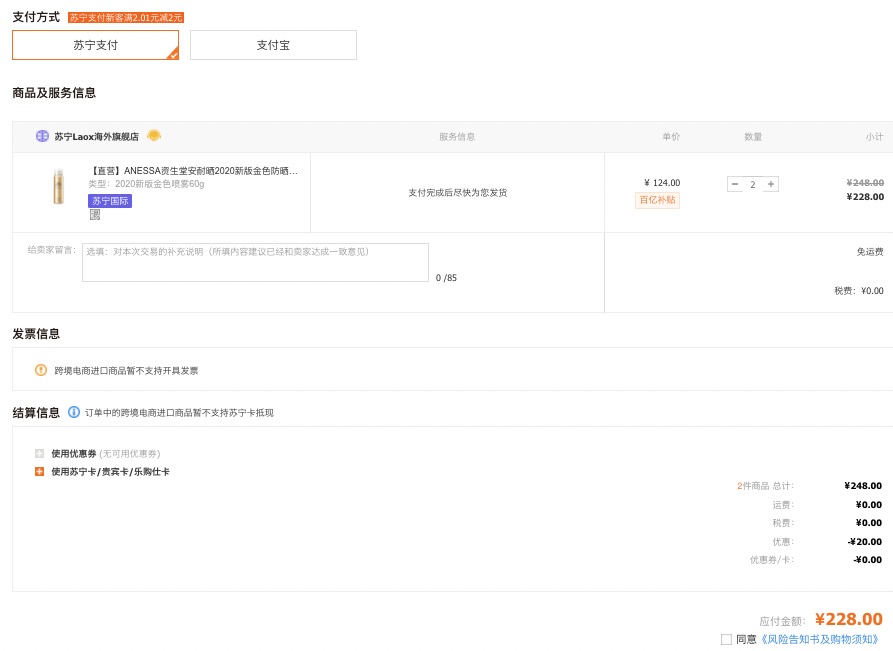Open the 【直营】ANESSA资生堂安耐晒 product title
Viewport: 893px width, 651px height.
pos(194,170)
